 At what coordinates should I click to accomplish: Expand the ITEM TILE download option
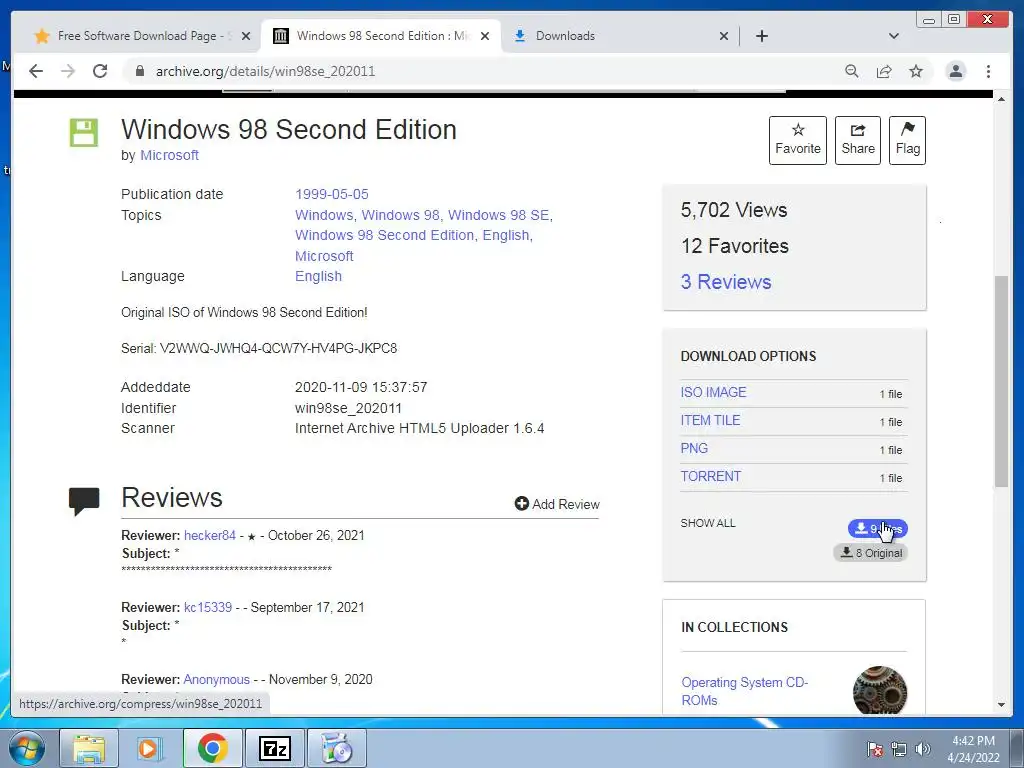point(710,421)
